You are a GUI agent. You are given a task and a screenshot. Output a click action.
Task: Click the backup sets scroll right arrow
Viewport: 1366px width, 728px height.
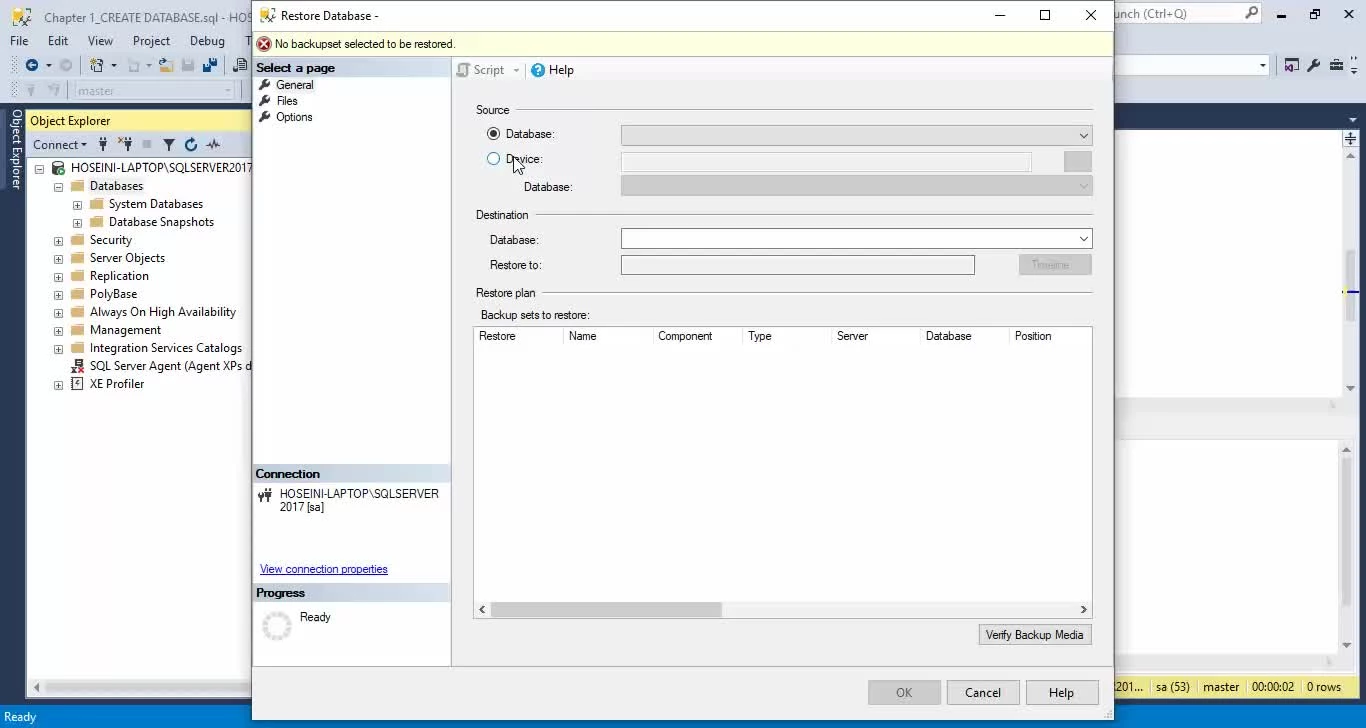pyautogui.click(x=1083, y=609)
